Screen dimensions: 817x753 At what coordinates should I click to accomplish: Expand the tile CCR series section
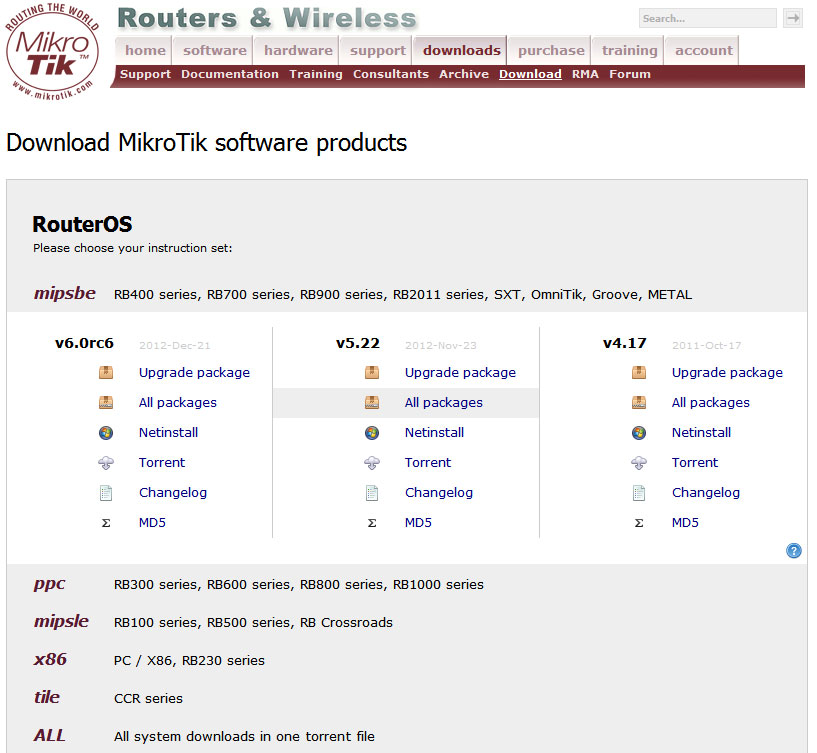[47, 698]
